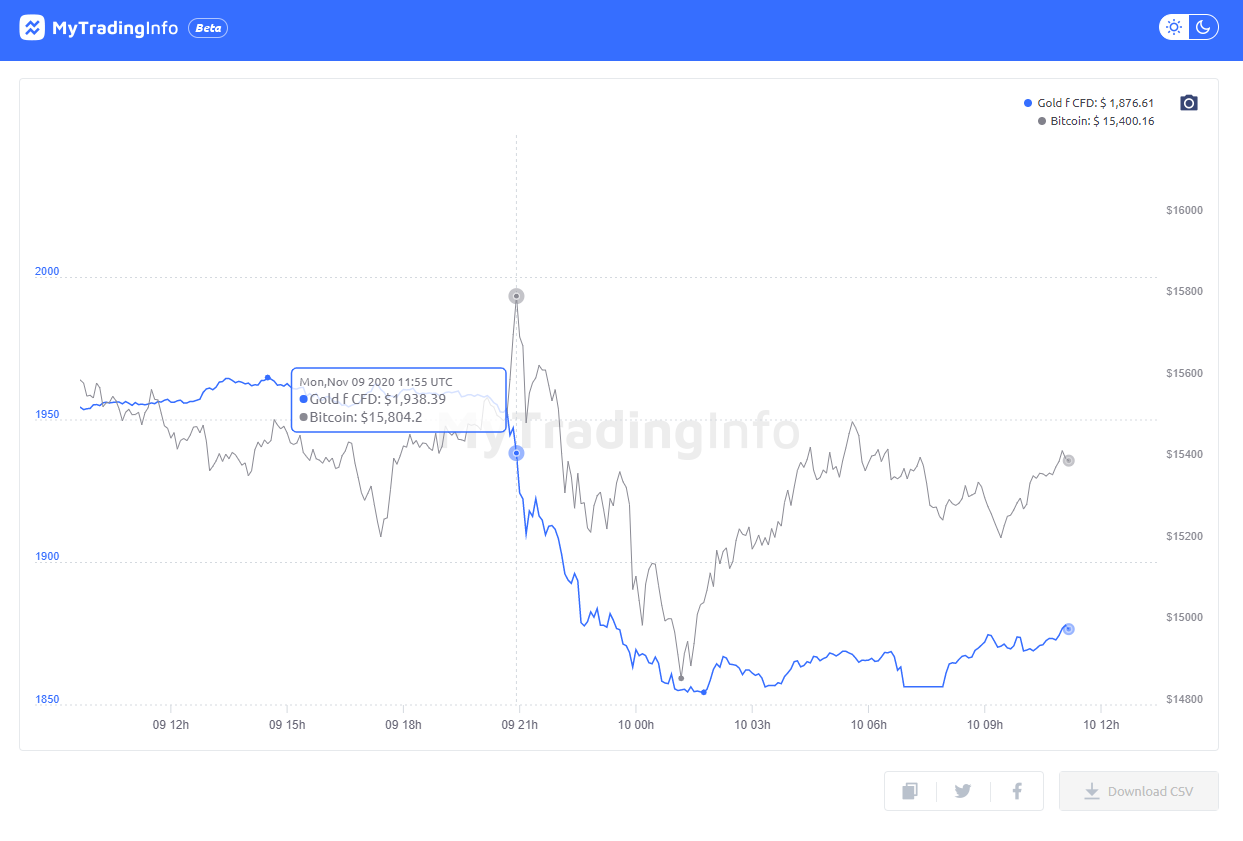Click the MyTradingInfo chart logo icon

coord(32,28)
